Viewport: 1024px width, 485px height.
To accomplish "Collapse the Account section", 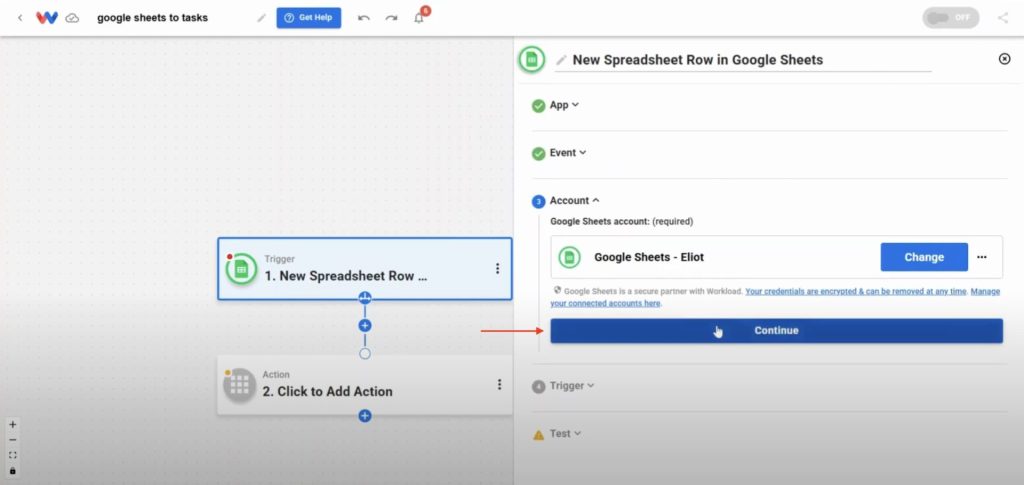I will [x=575, y=200].
